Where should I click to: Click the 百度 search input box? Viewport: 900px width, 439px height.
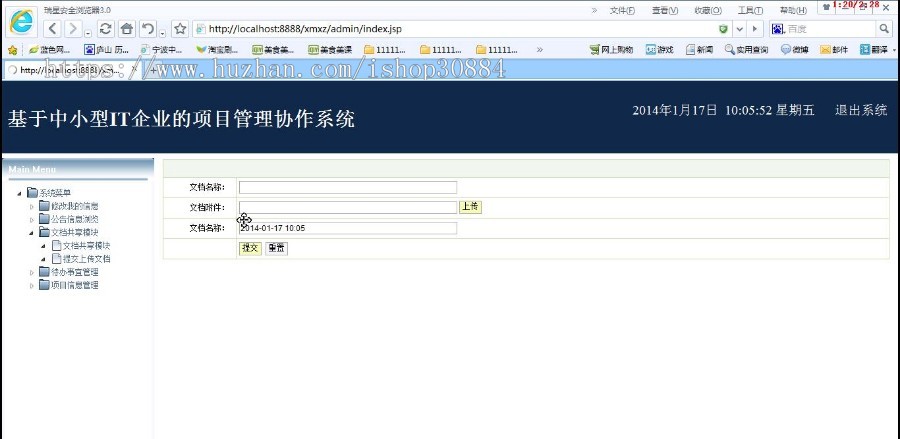point(829,29)
